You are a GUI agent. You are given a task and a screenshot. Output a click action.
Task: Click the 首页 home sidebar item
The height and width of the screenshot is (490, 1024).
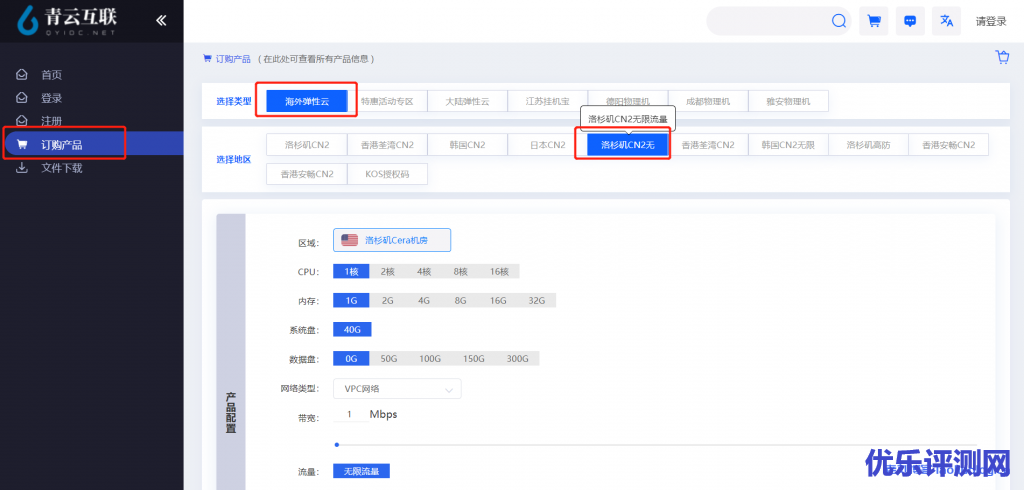(x=51, y=75)
